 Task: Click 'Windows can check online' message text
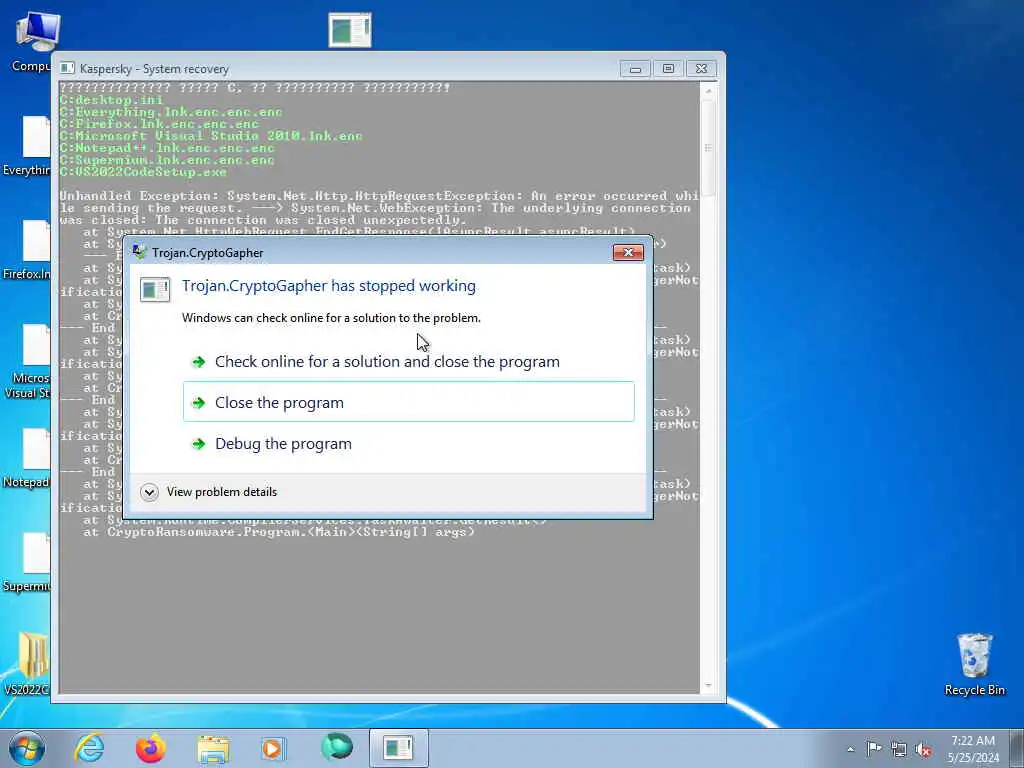pos(331,318)
